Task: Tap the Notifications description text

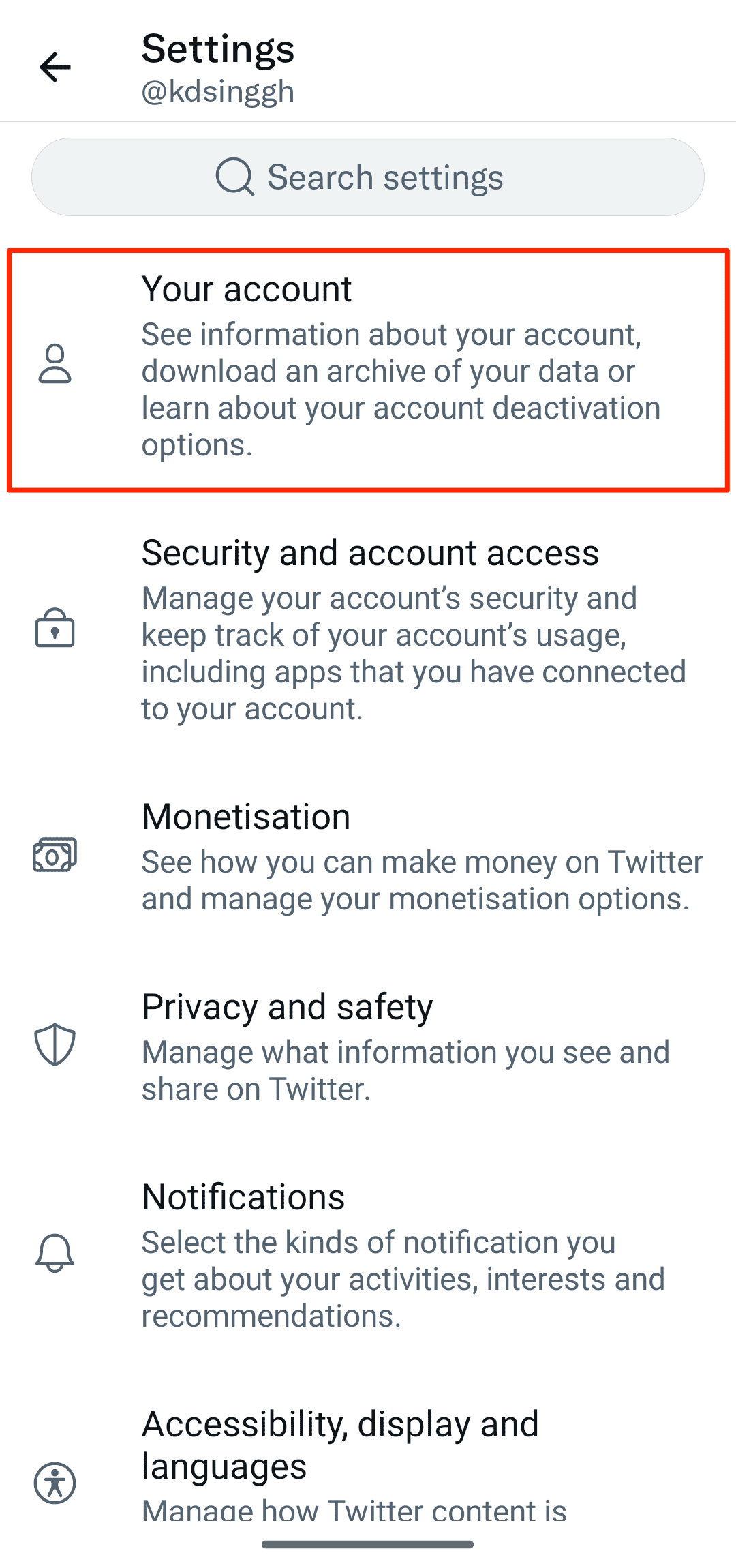Action: click(x=403, y=1279)
